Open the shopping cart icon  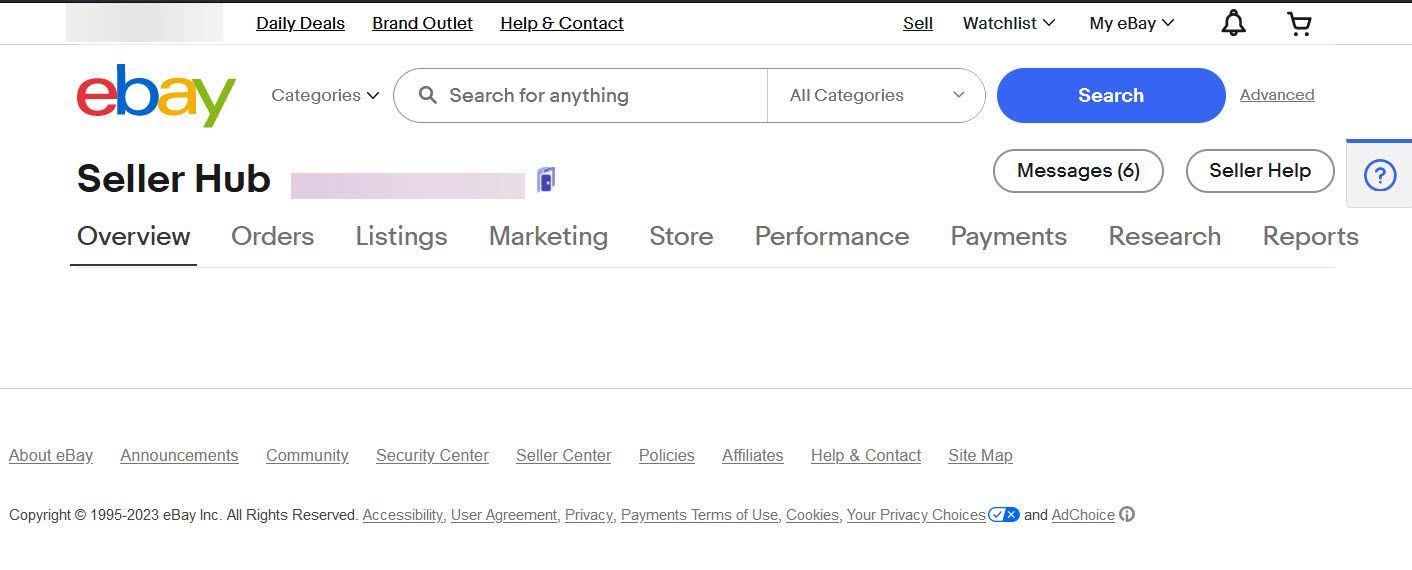(x=1299, y=23)
